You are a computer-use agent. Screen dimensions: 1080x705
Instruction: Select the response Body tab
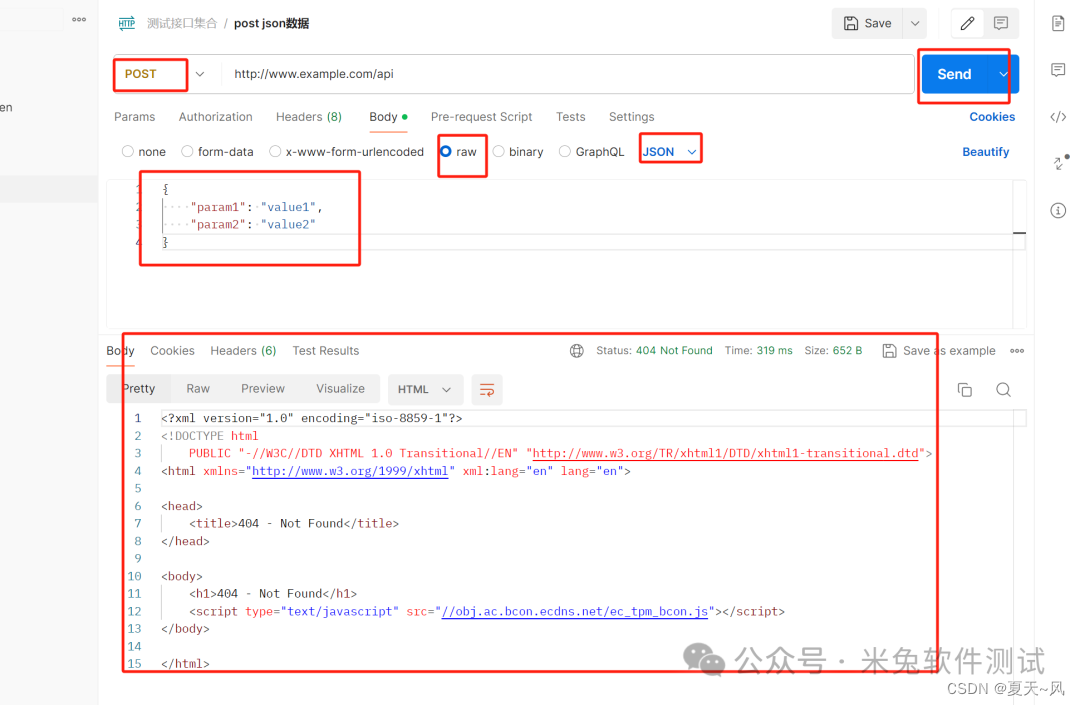point(121,351)
